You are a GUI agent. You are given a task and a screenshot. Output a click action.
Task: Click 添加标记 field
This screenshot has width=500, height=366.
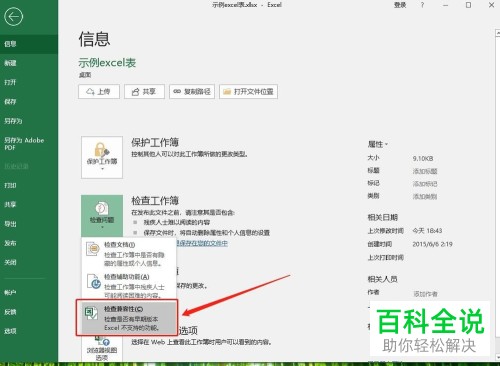tap(425, 184)
